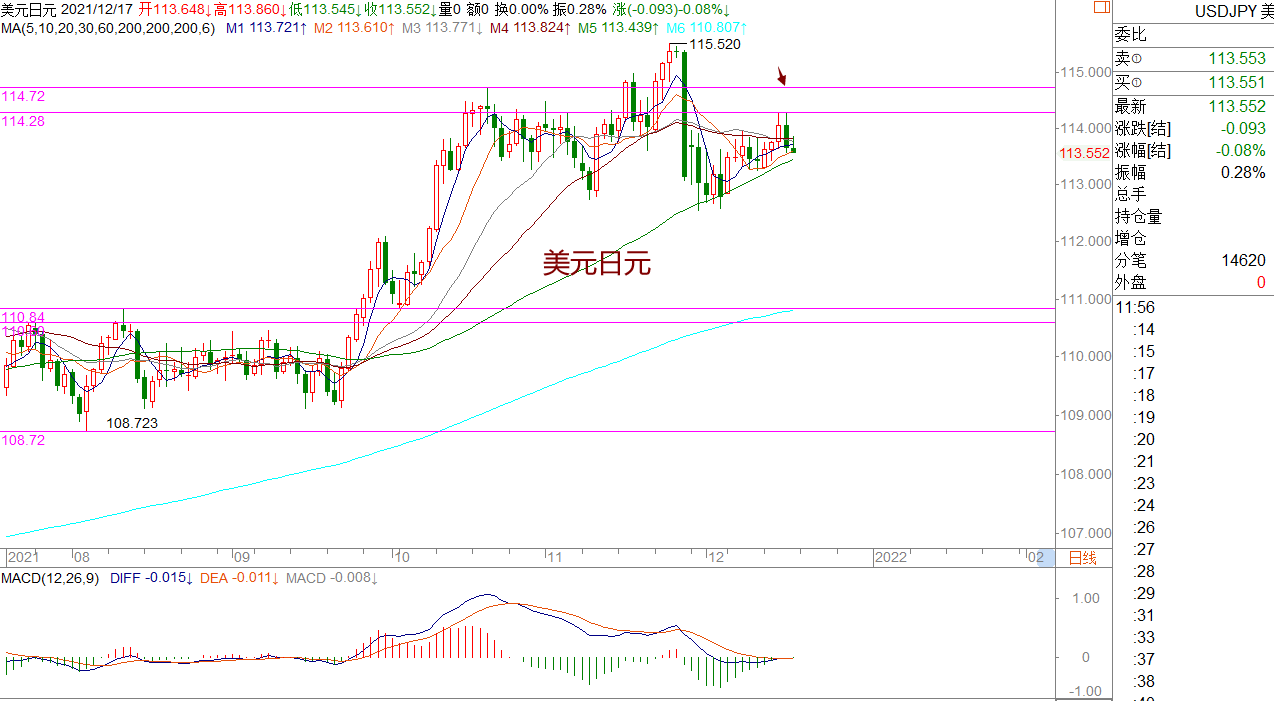Click the sell price 113.553

tap(1237, 60)
